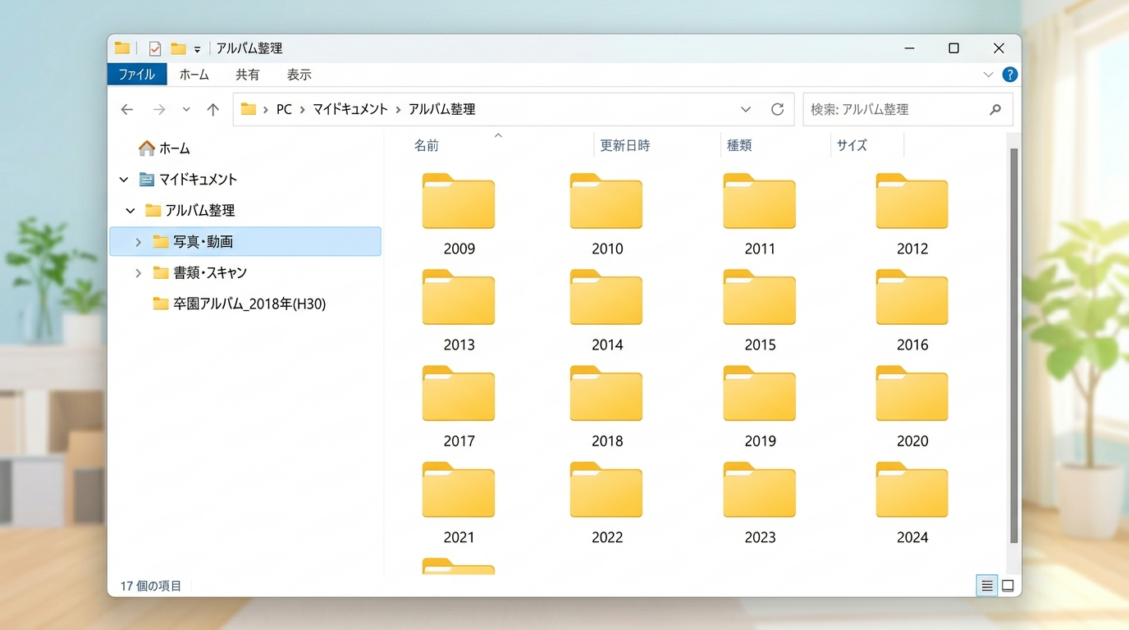Open the 表示 ribbon tab
Image resolution: width=1129 pixels, height=630 pixels.
pyautogui.click(x=299, y=75)
